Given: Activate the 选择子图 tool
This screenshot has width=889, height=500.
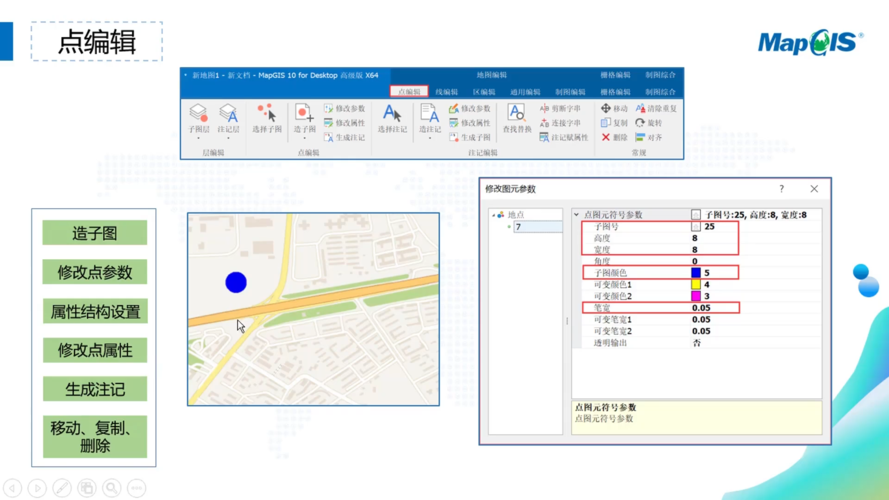Looking at the screenshot, I should point(266,118).
